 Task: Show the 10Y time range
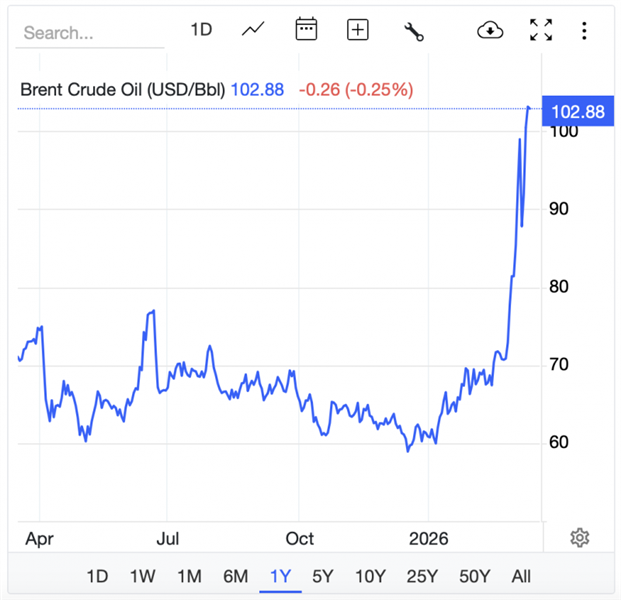coord(370,576)
